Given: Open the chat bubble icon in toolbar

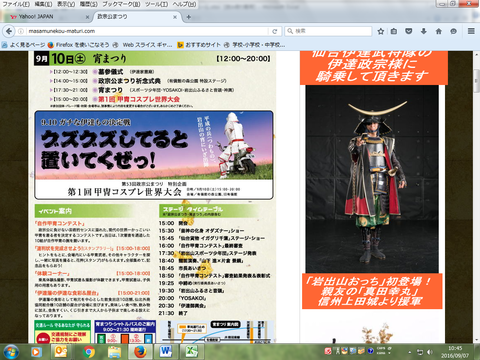Looking at the screenshot, I should tap(453, 31).
